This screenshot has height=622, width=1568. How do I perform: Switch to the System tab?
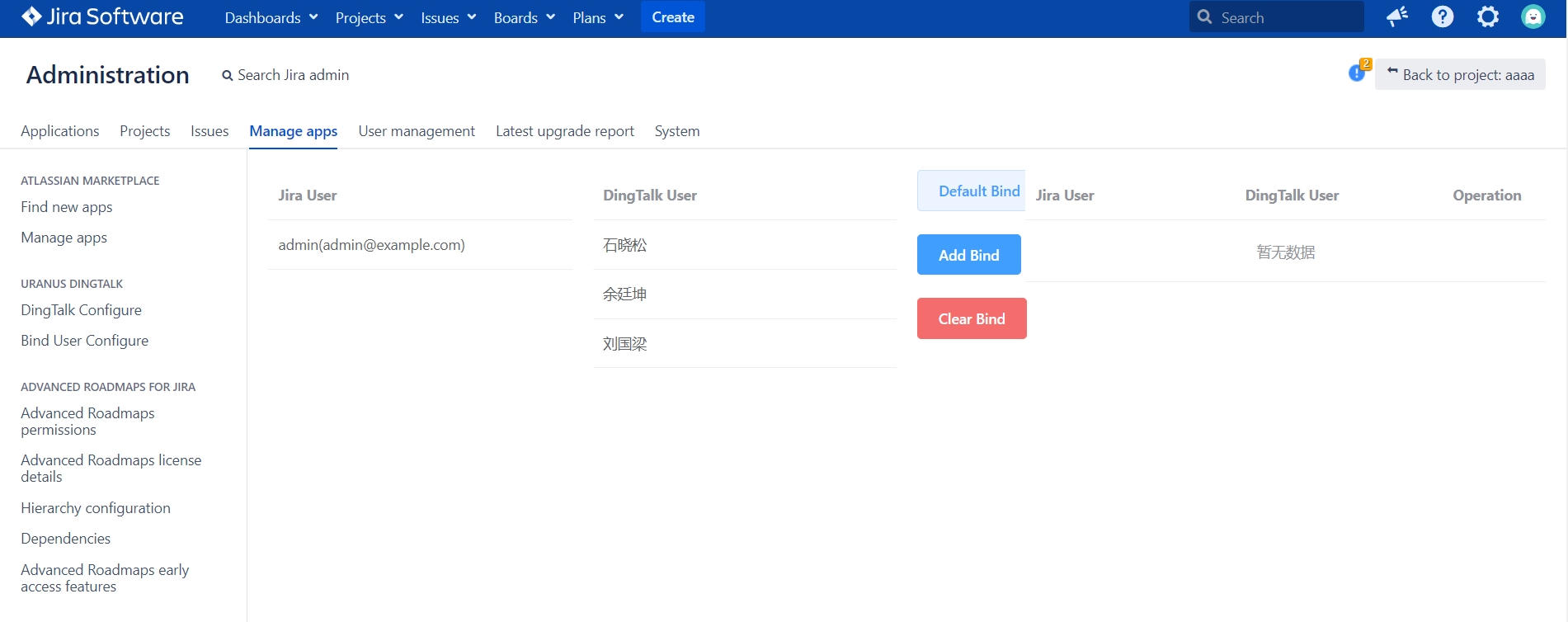click(676, 131)
